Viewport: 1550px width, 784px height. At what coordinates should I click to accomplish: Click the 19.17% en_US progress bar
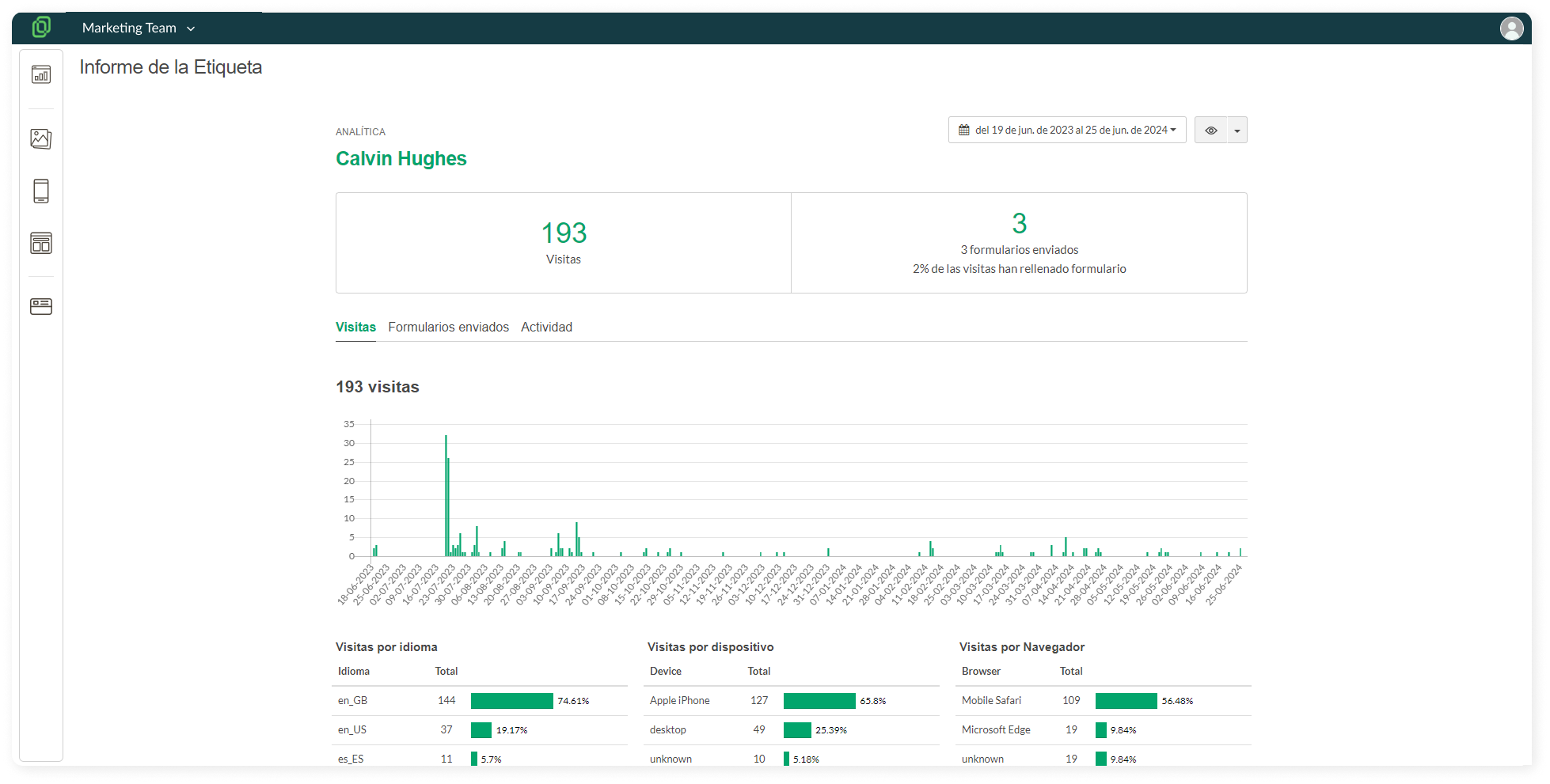tap(481, 730)
